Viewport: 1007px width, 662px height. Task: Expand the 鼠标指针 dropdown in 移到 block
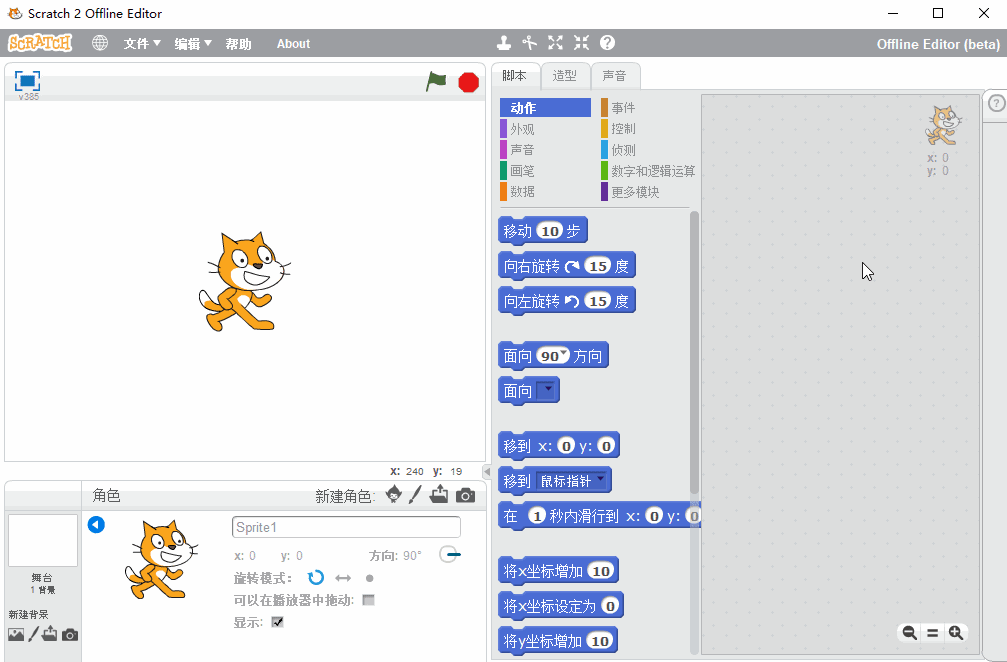coord(601,479)
